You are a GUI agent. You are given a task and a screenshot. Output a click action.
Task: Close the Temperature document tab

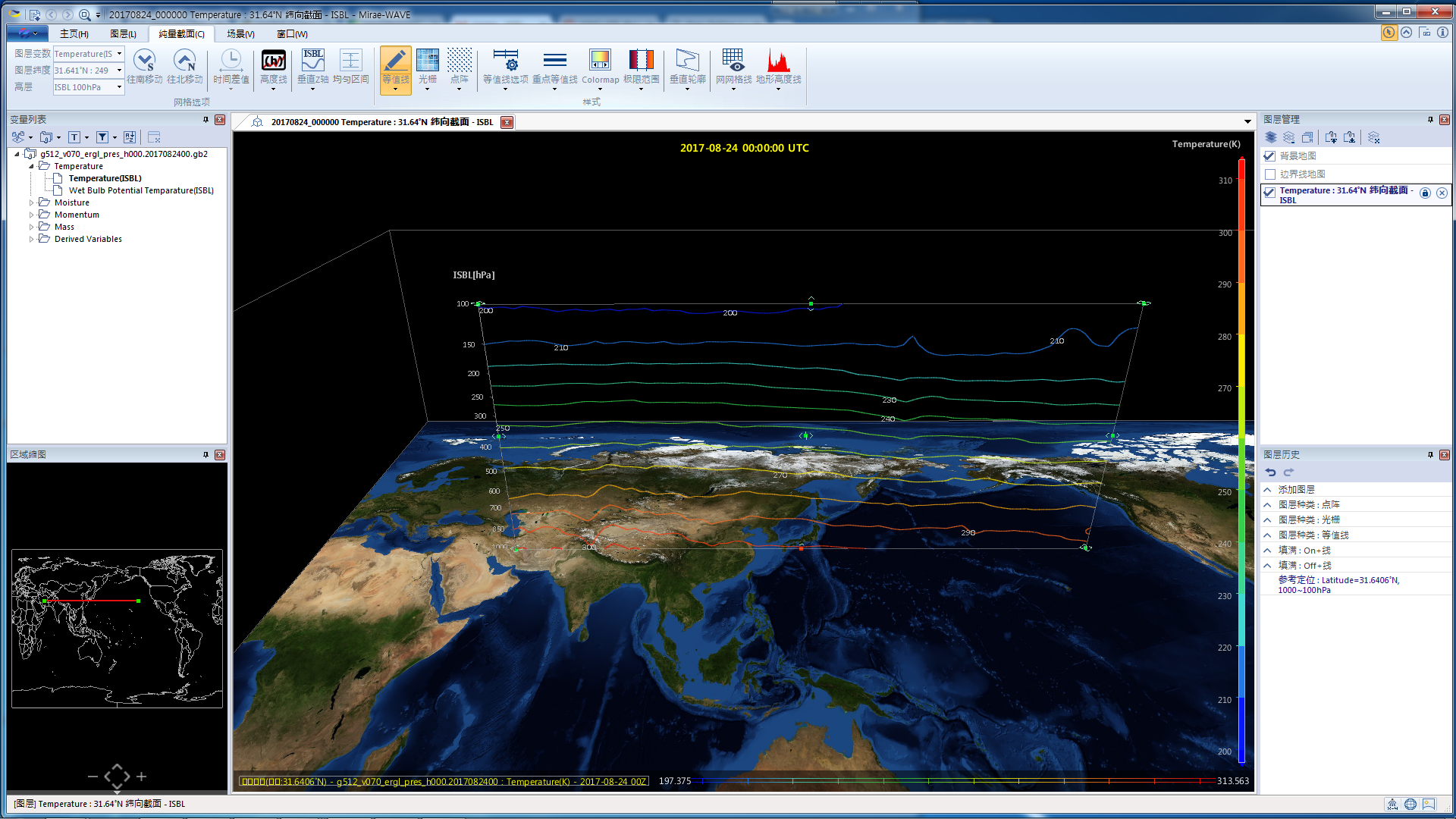pyautogui.click(x=507, y=123)
